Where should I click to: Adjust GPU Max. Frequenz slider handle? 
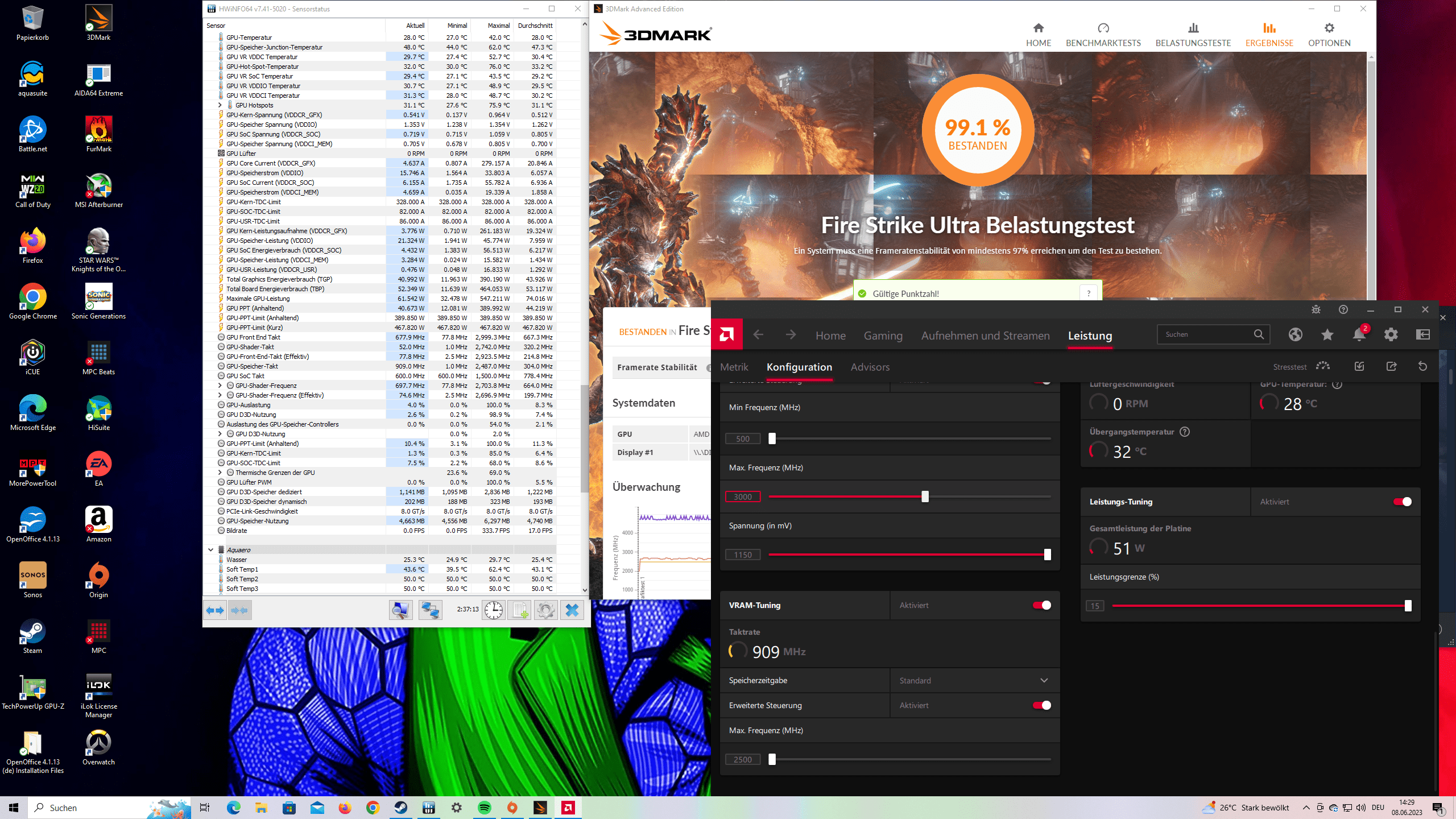(x=925, y=497)
